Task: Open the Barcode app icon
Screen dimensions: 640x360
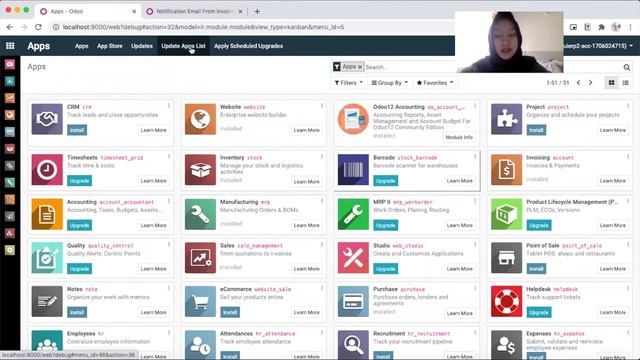Action: (353, 170)
